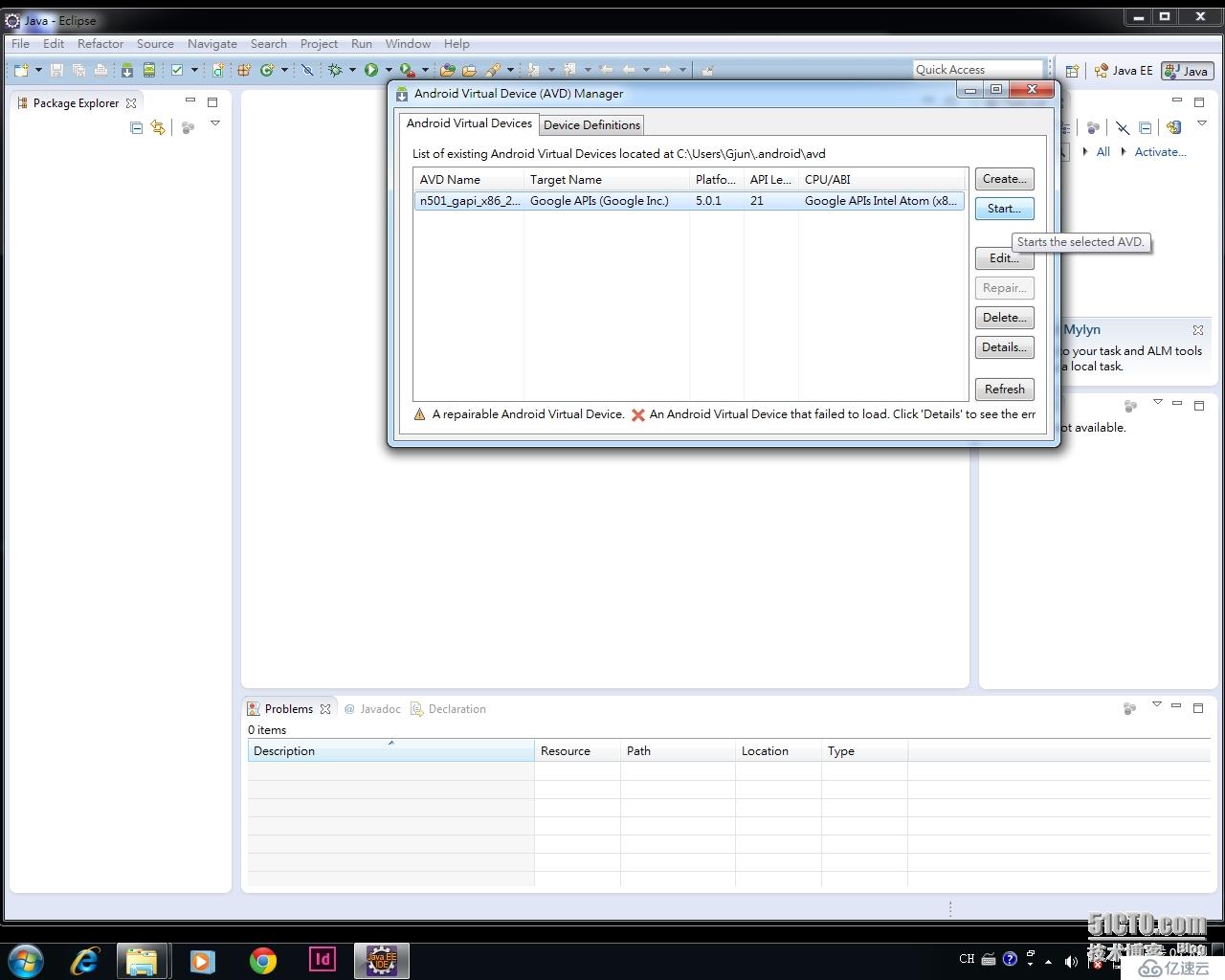Click the Save disk icon in toolbar
Viewport: 1225px width, 980px height.
tap(56, 70)
